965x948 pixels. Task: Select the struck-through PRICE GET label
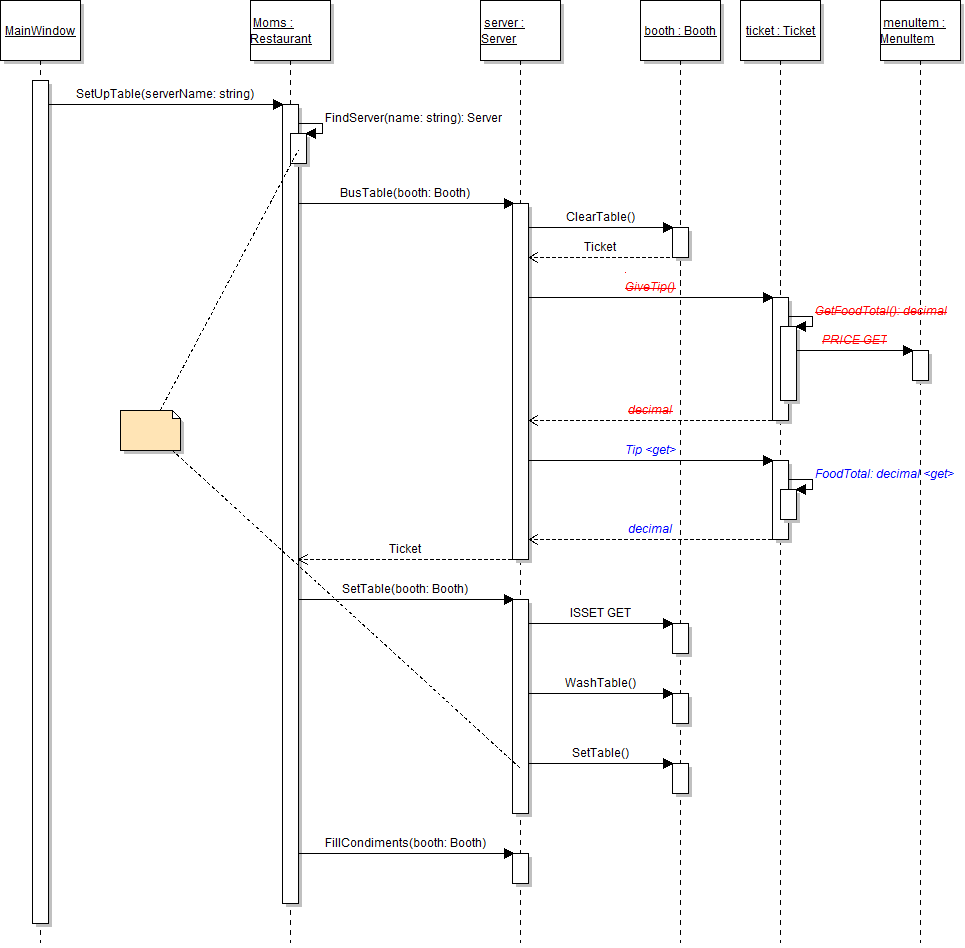point(854,340)
